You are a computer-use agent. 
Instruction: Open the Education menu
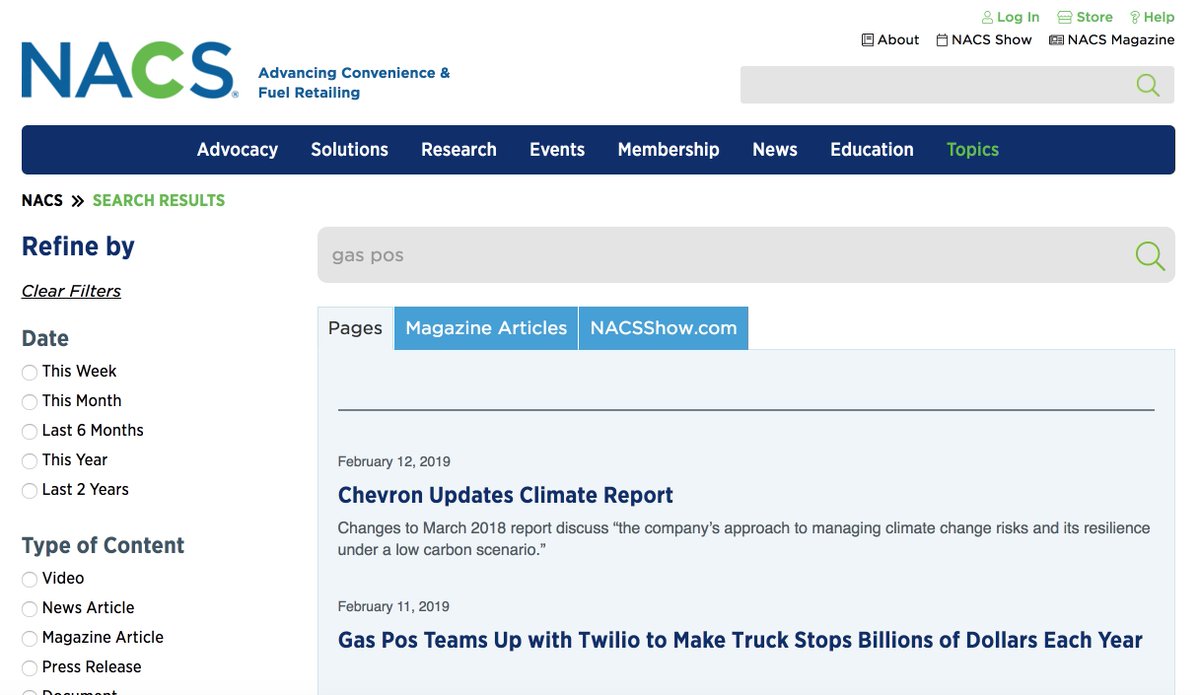point(872,150)
